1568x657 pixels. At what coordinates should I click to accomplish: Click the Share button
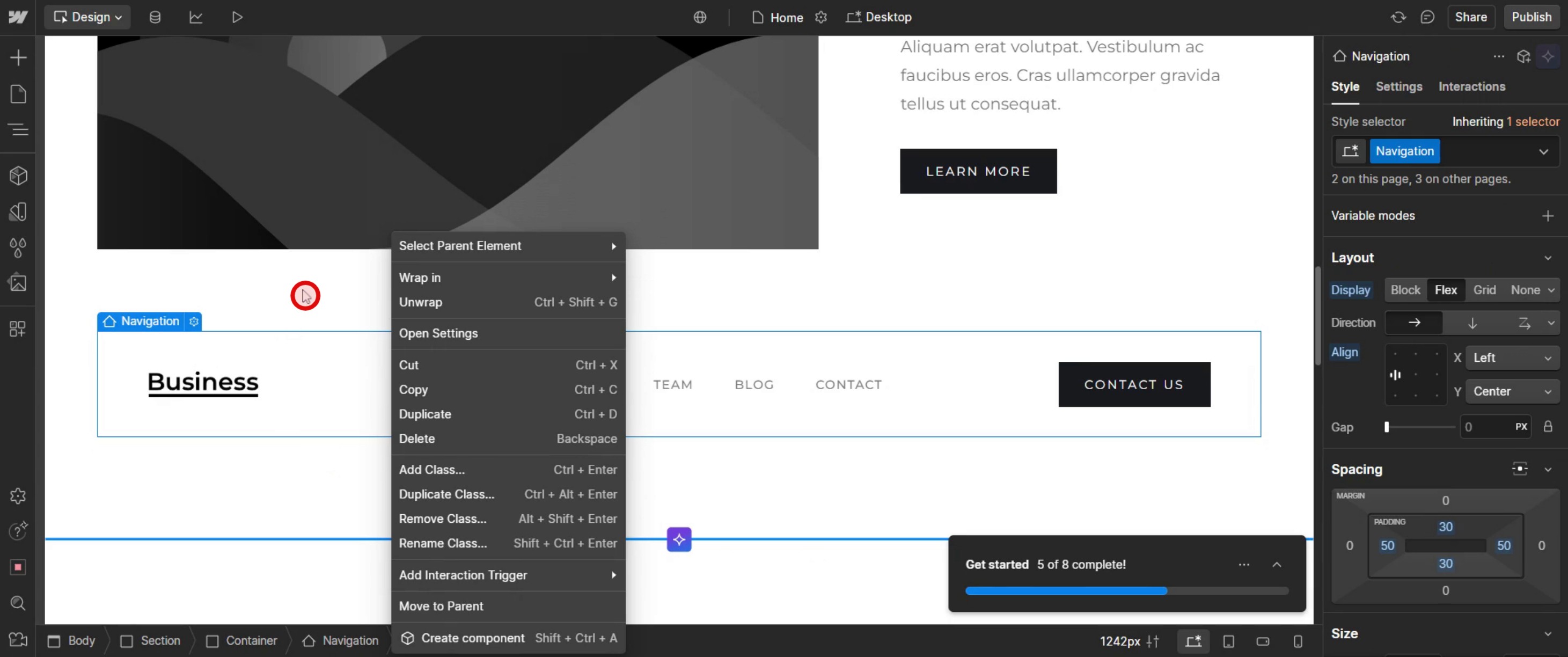point(1470,17)
